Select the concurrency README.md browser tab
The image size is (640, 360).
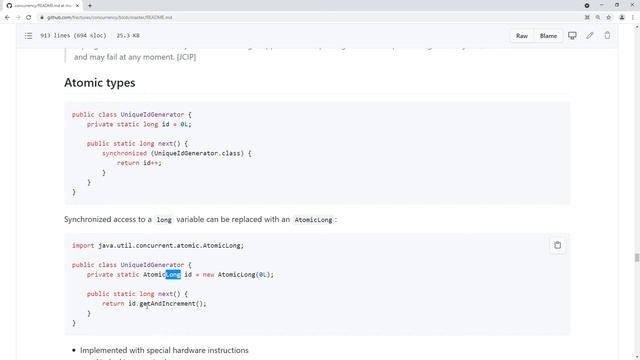click(x=42, y=6)
